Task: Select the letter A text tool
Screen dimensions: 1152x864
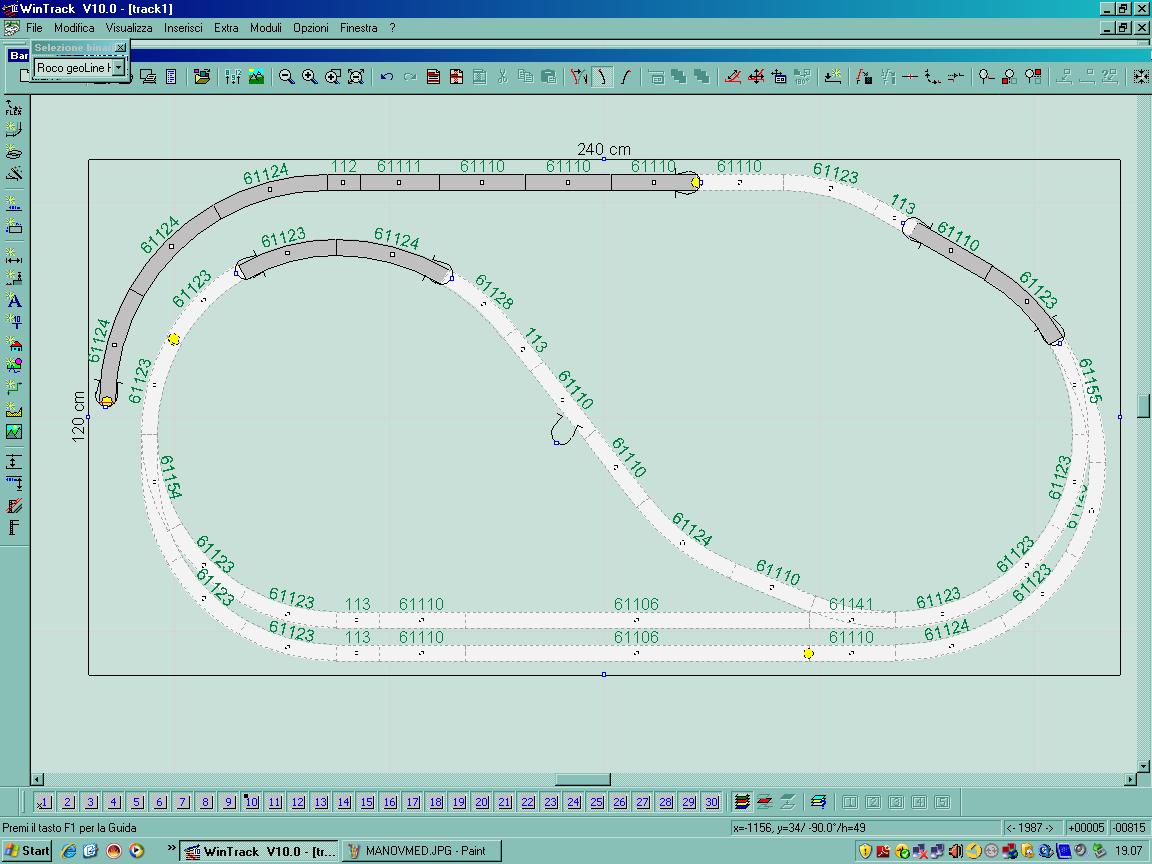Action: (13, 300)
